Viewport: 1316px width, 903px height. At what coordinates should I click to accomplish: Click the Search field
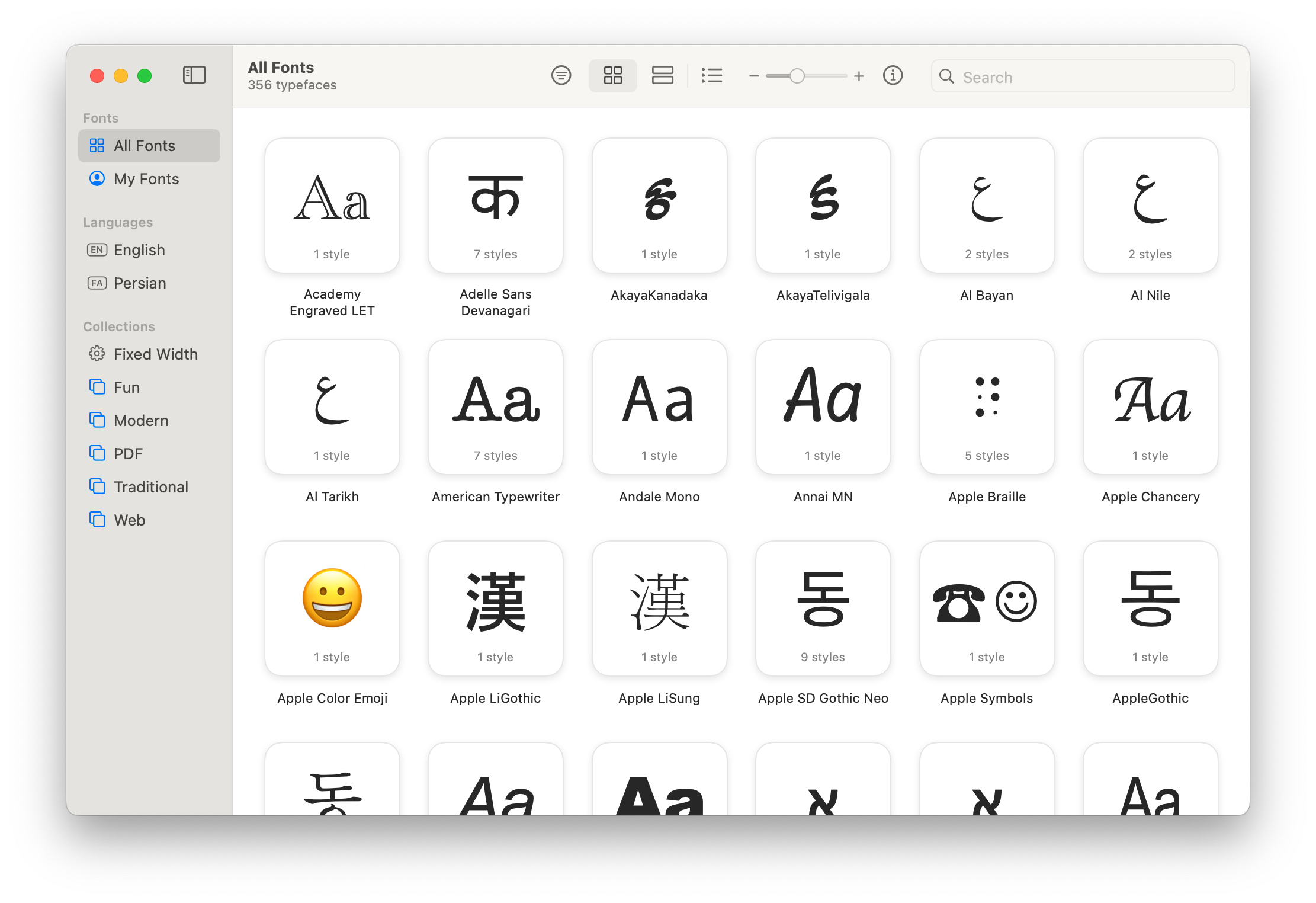(x=1090, y=76)
